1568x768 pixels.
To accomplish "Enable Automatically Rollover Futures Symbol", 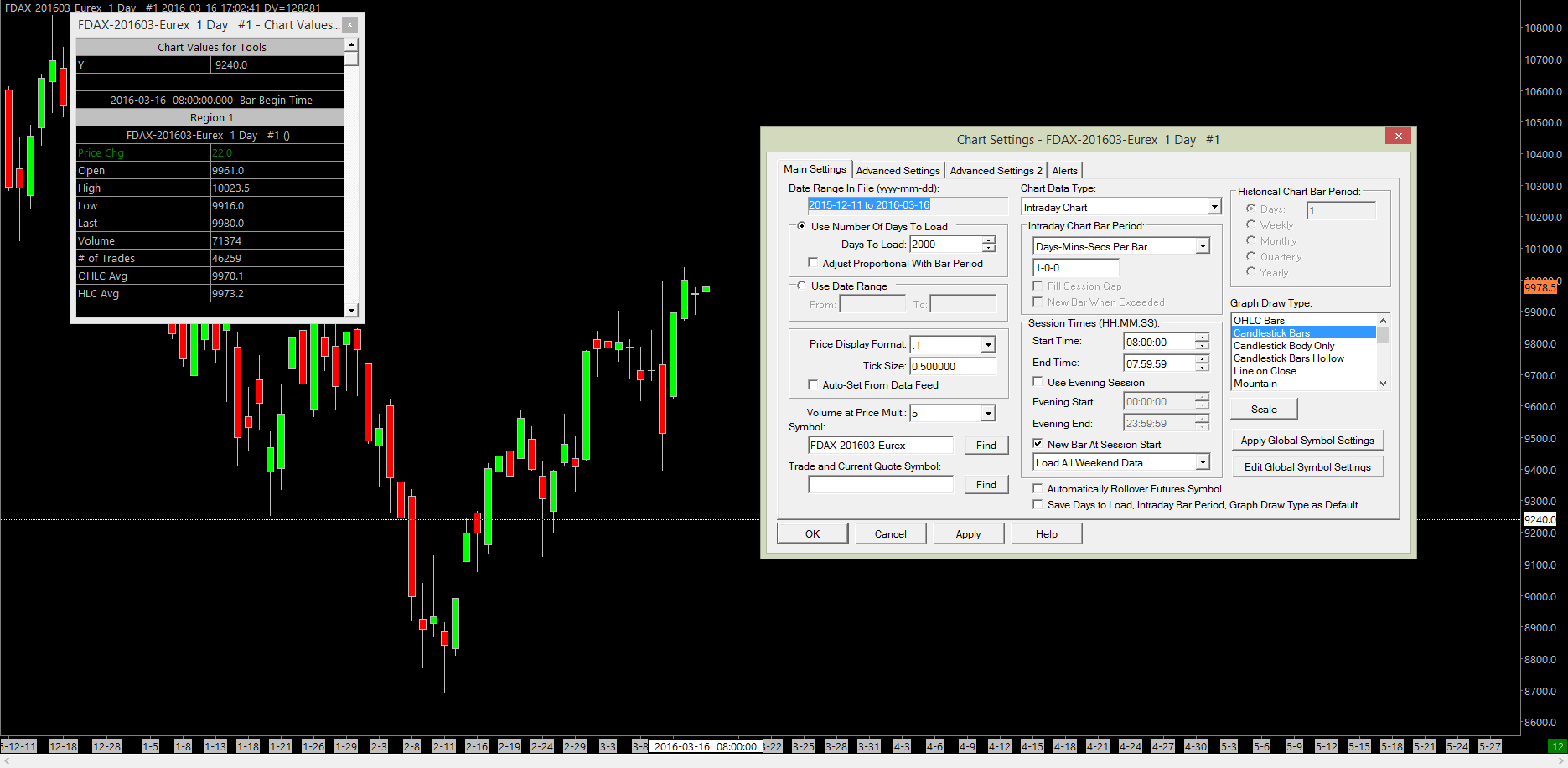I will coord(1038,488).
